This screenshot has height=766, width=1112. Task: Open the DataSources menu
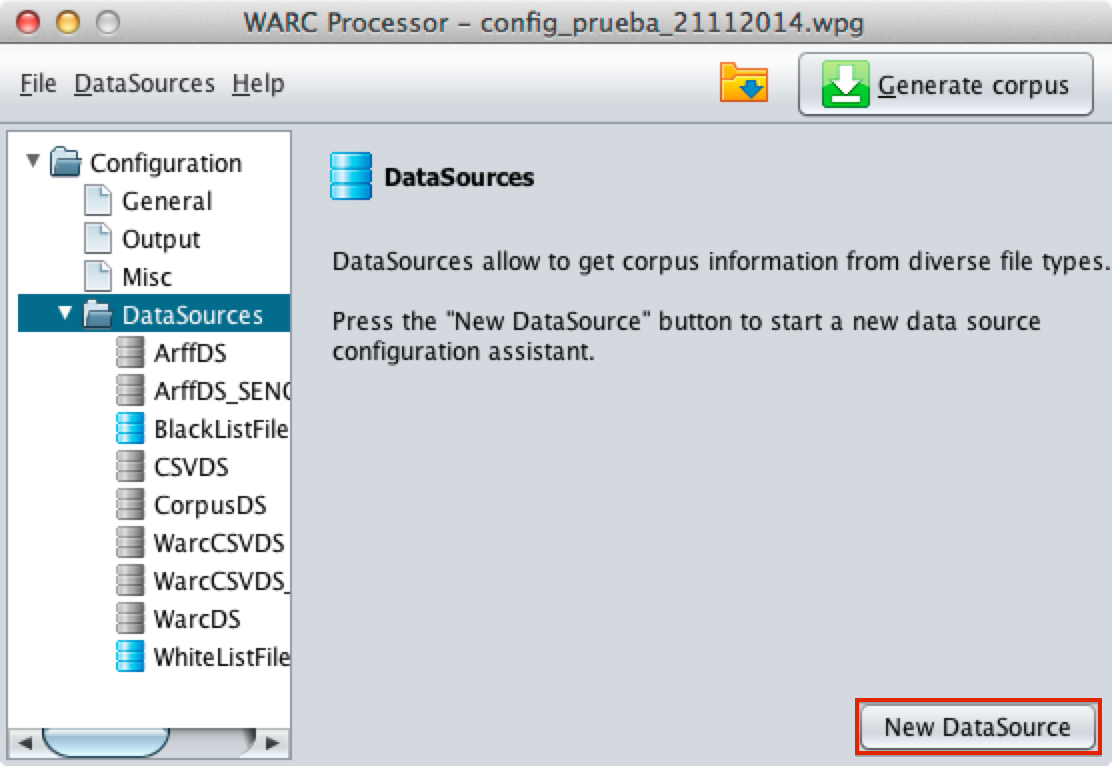pos(144,84)
